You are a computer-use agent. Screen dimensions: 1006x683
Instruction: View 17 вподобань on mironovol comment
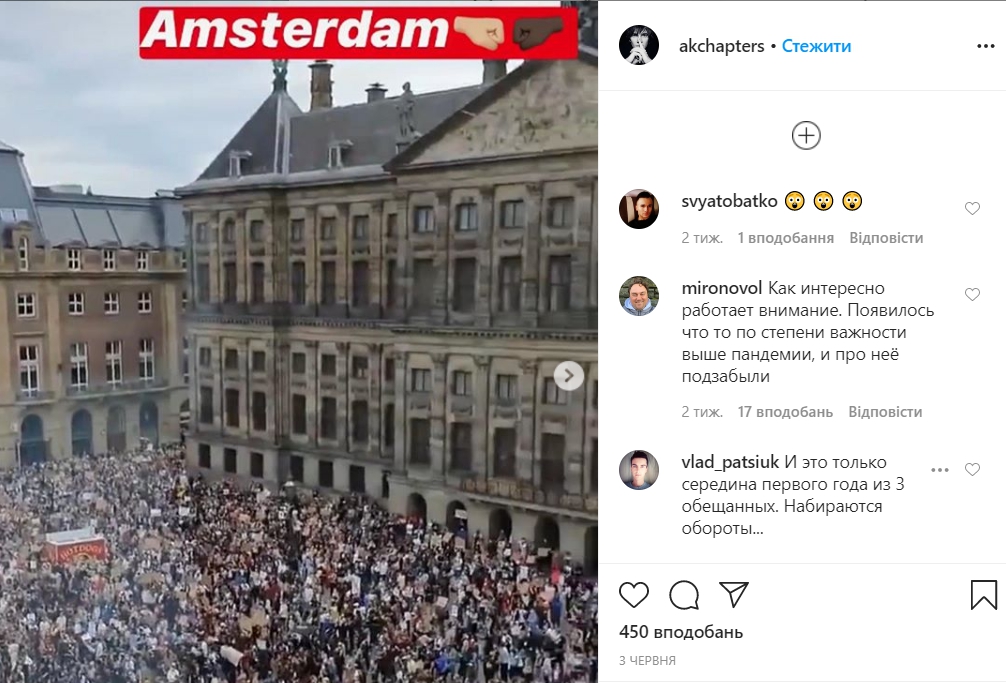pos(785,412)
